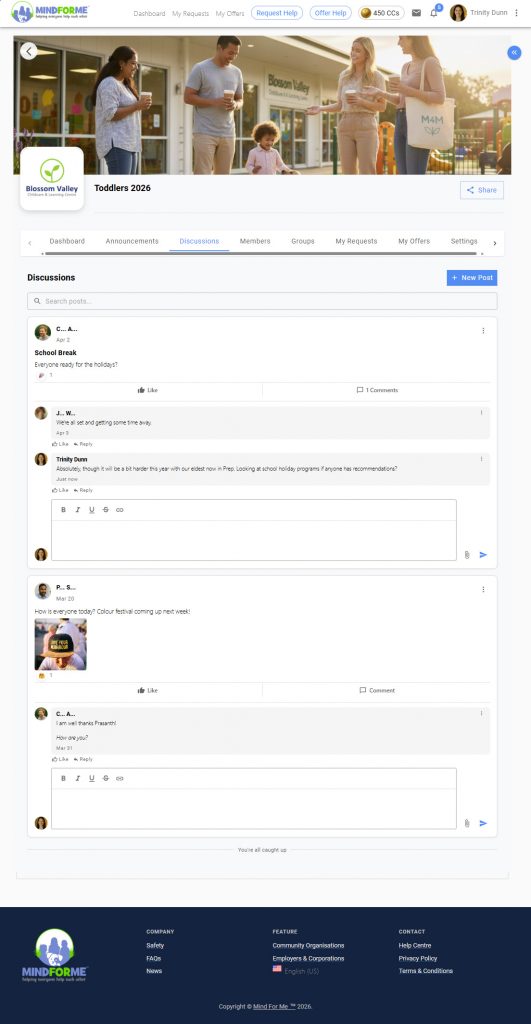Insert link in School Break reply editor
This screenshot has width=531, height=1024.
click(120, 510)
